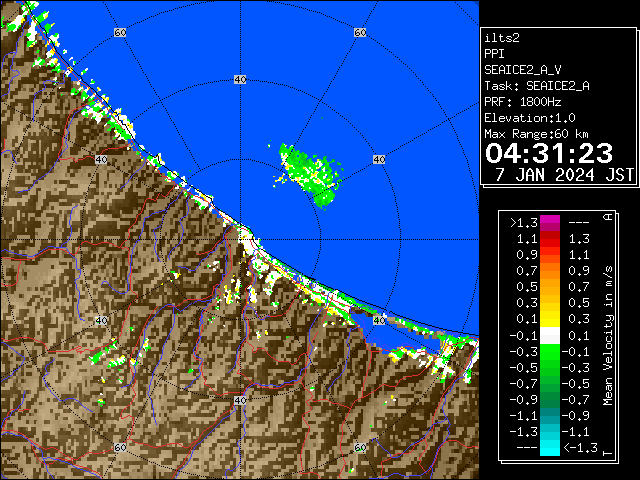This screenshot has height=480, width=640.
Task: Select the "Task: SEAICE2_A" line
Action: tap(537, 86)
